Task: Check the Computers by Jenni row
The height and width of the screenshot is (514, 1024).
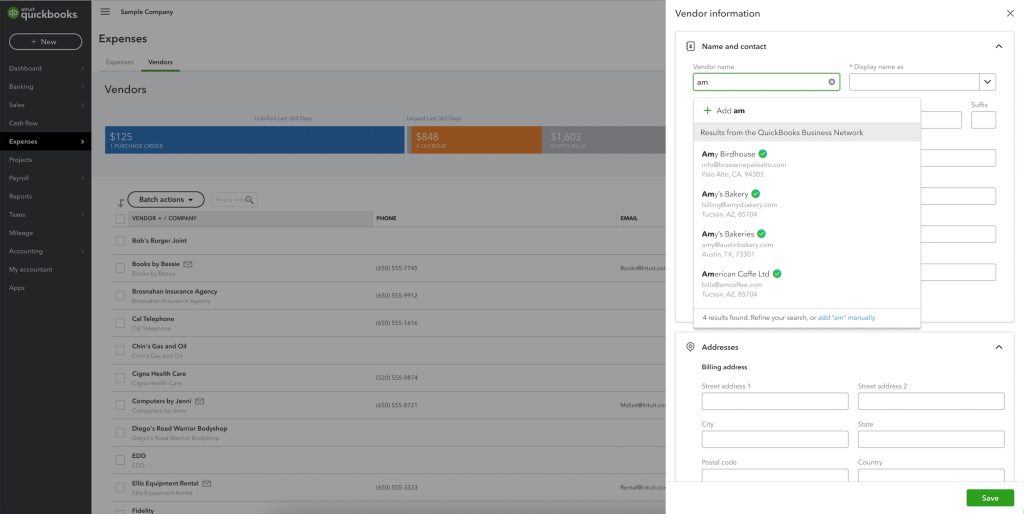Action: [x=120, y=405]
